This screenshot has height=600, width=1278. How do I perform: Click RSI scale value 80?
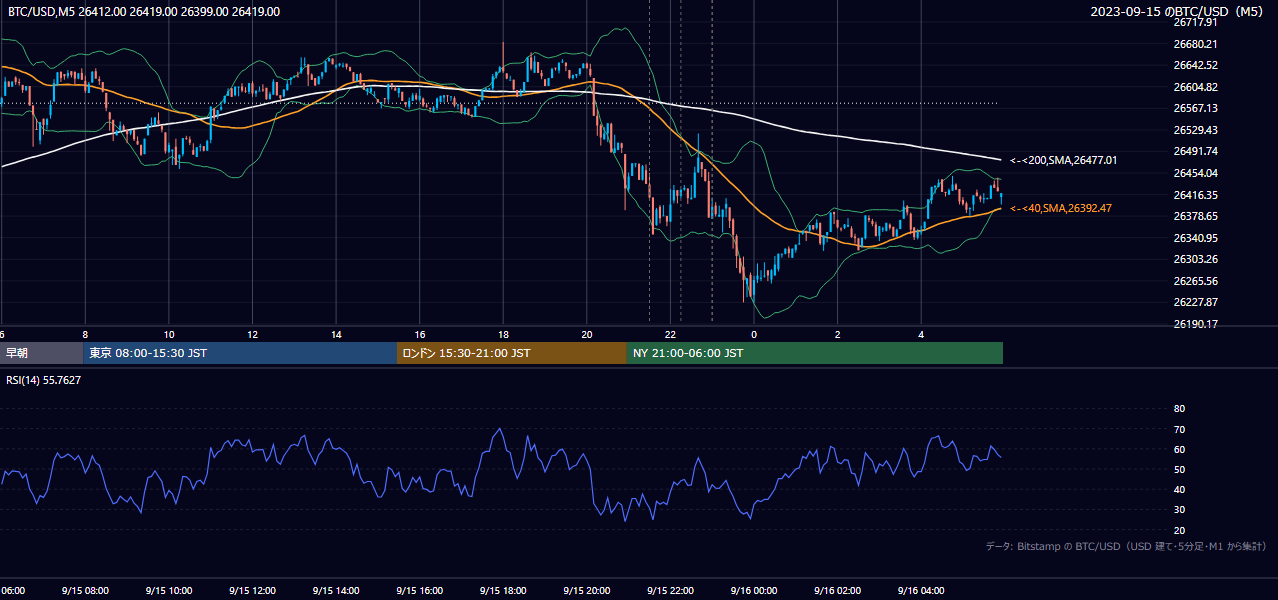point(1179,409)
